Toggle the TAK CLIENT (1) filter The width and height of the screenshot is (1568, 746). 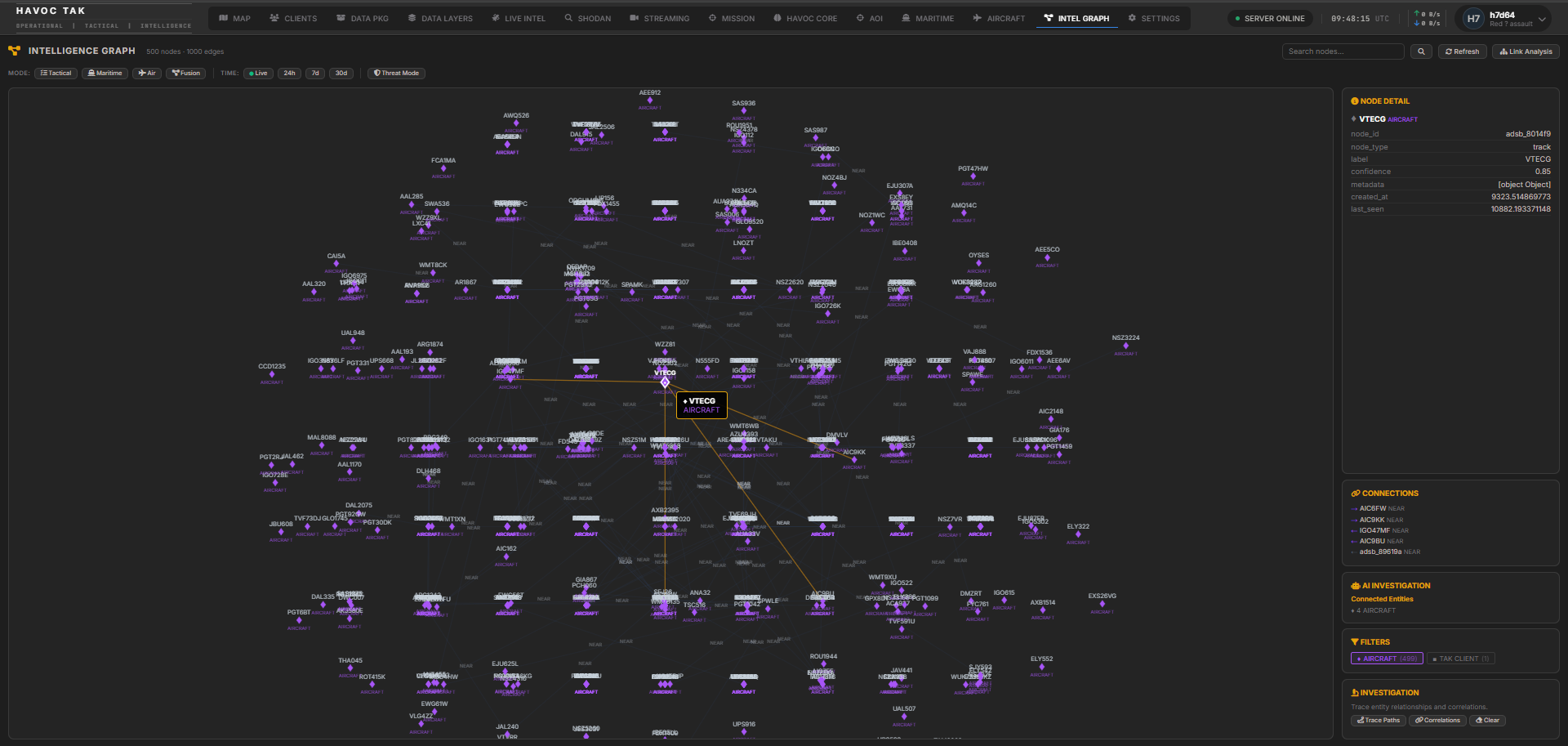pos(1461,659)
